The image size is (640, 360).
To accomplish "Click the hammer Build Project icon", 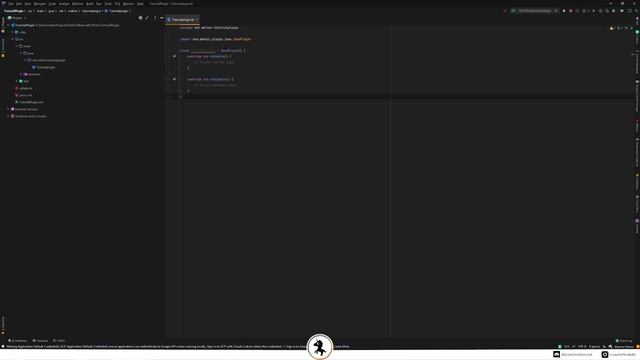I will click(505, 11).
